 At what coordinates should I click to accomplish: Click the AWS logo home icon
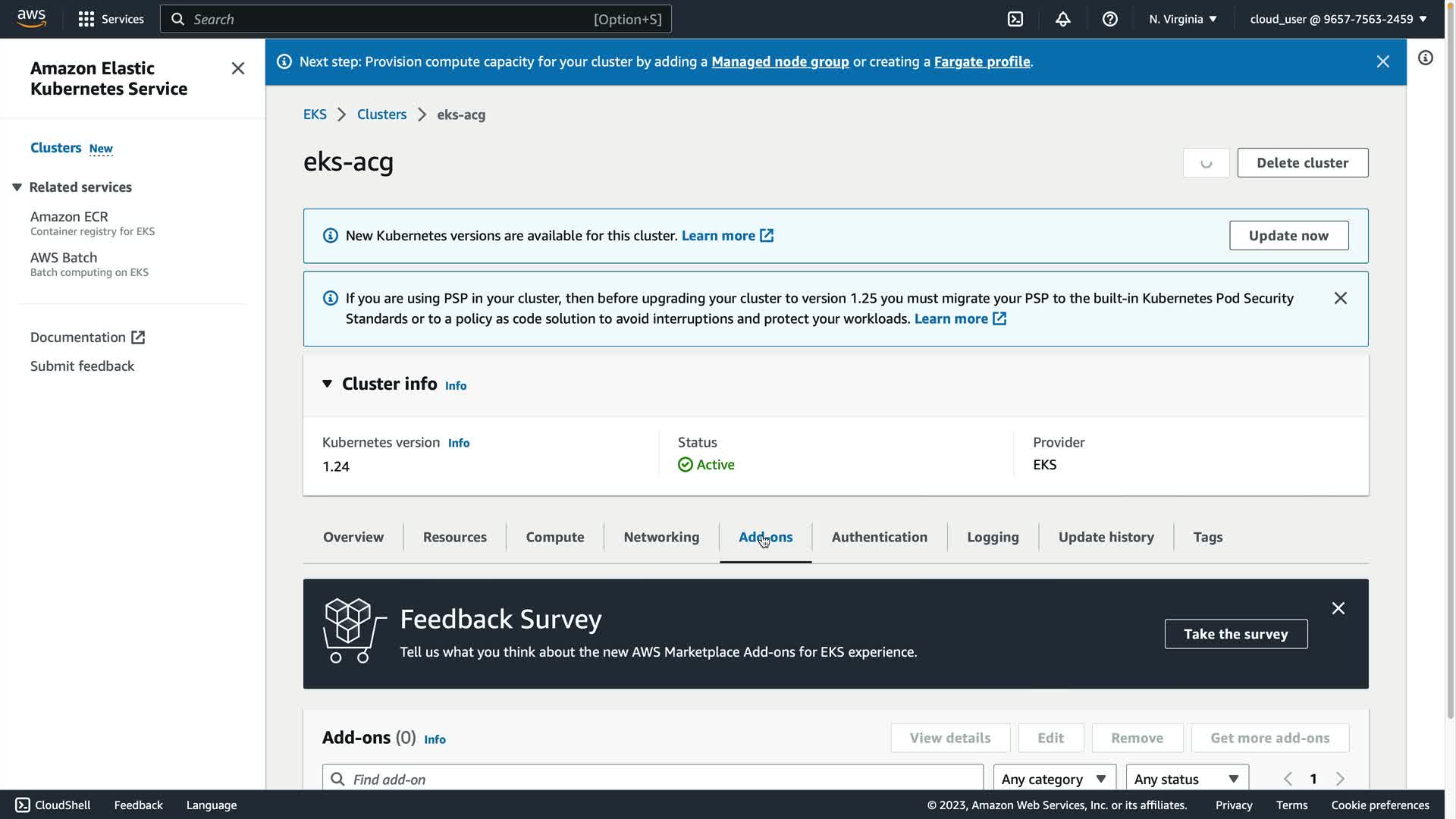(31, 18)
